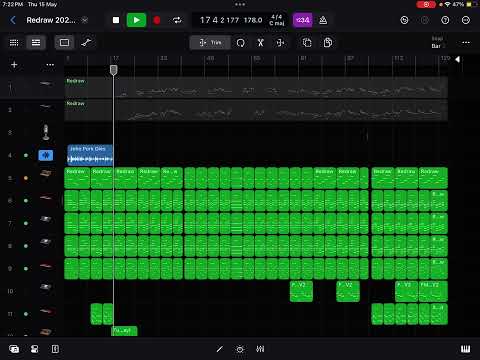
Task: Open the Inspector from the bottom bar
Action: click(34, 349)
